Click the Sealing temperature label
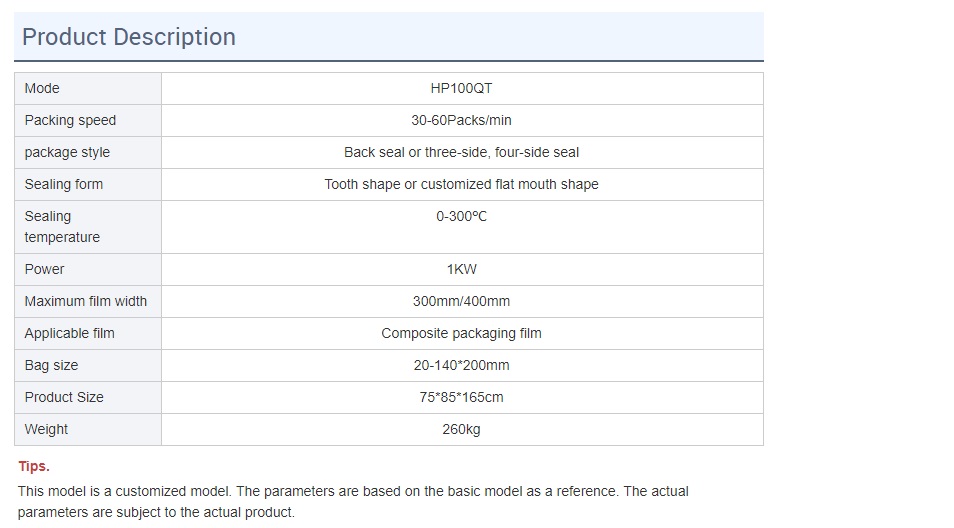Screen dimensions: 954x528 tap(62, 226)
